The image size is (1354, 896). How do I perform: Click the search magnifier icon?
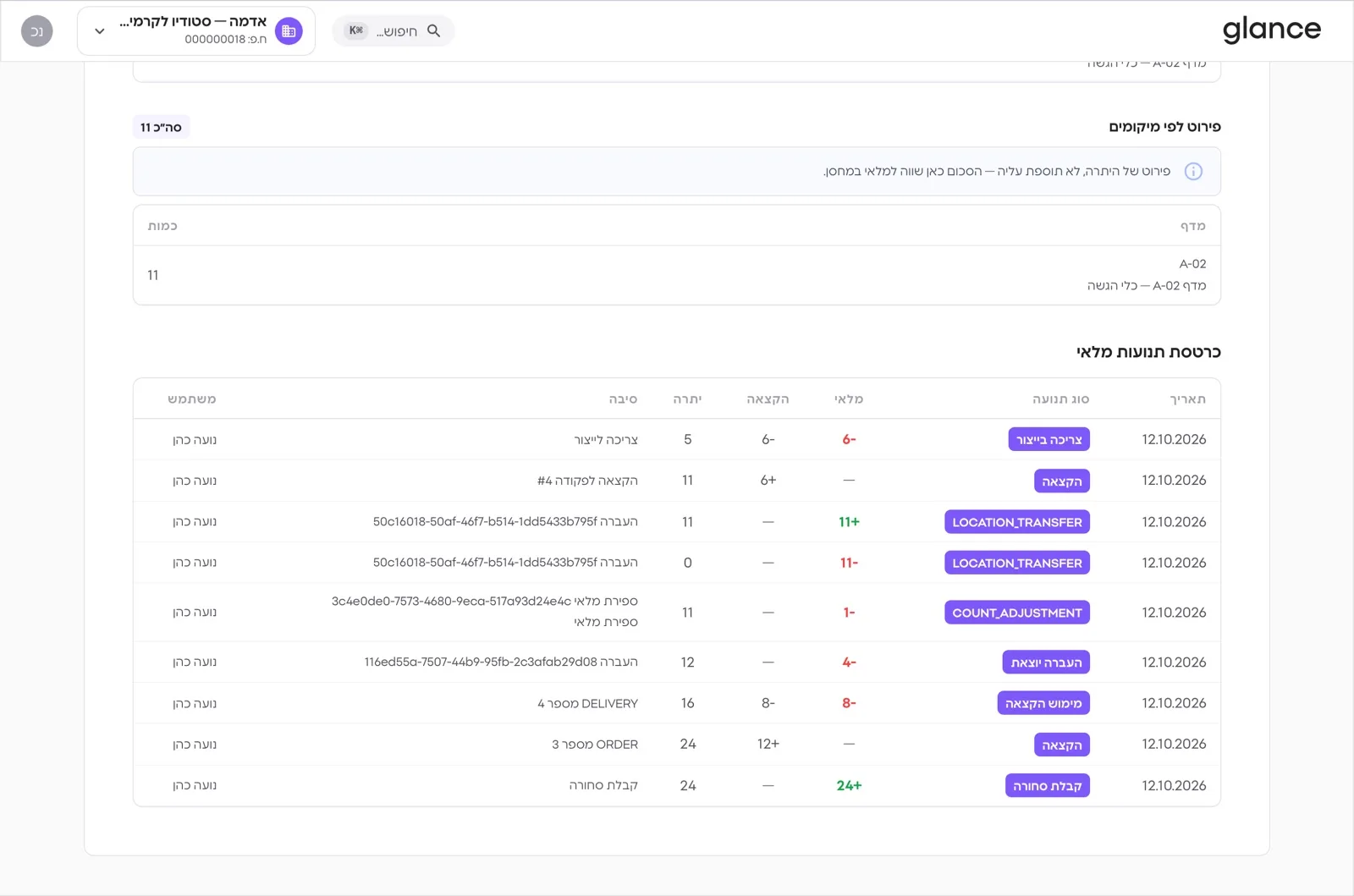pos(433,30)
